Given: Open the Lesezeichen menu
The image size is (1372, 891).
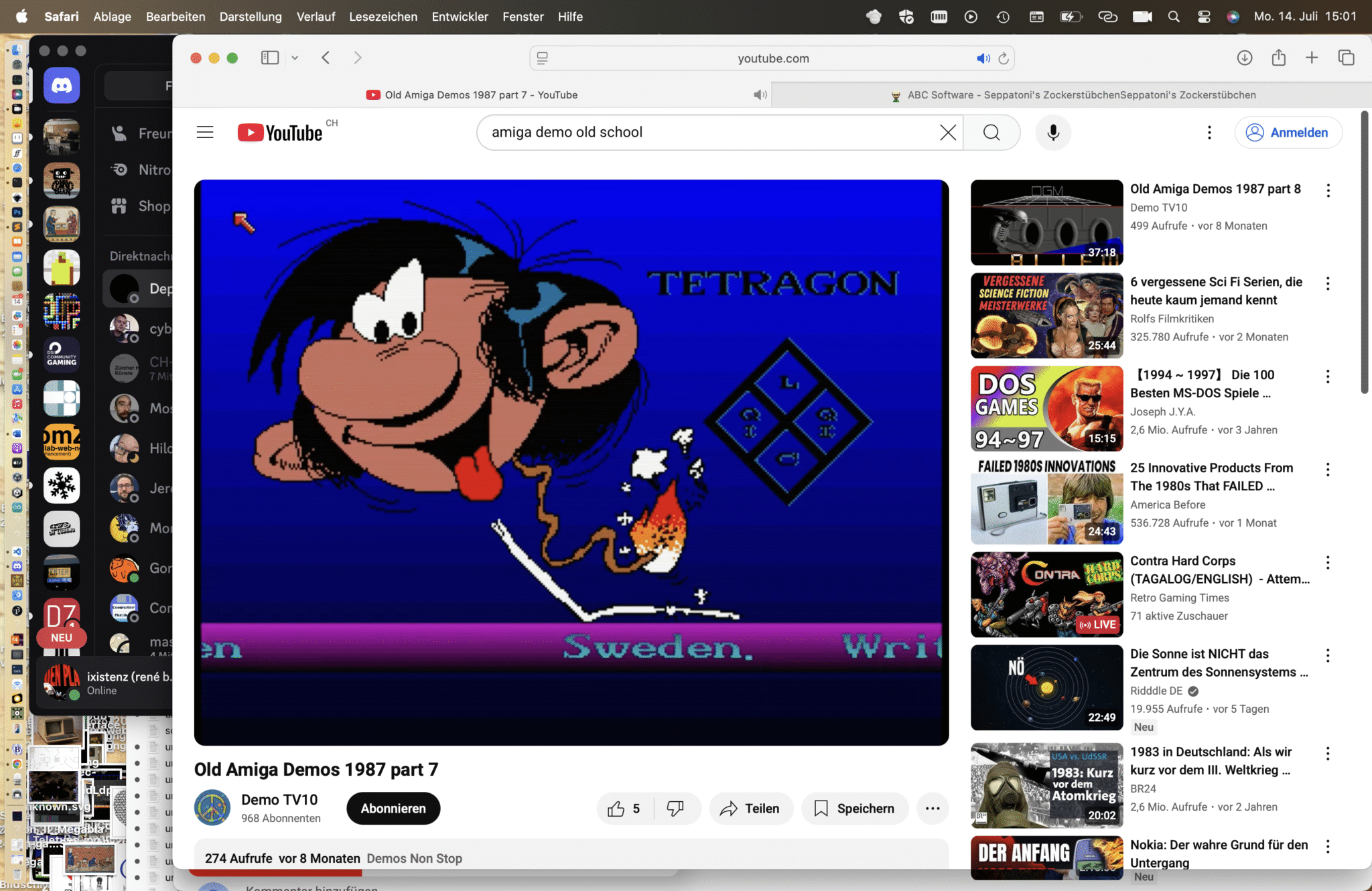Looking at the screenshot, I should click(x=383, y=17).
